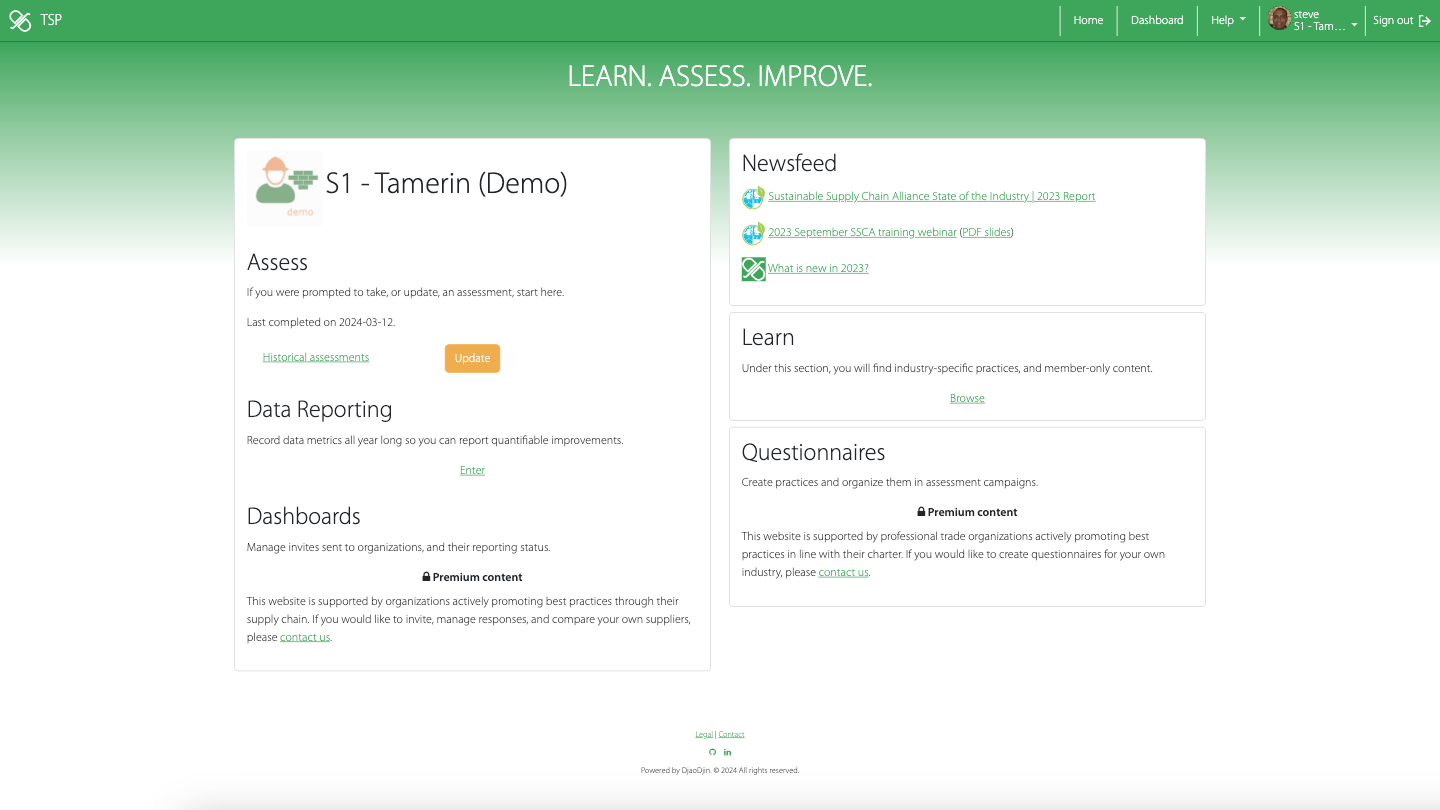Open the Legal link in the footer
Image resolution: width=1440 pixels, height=810 pixels.
704,735
